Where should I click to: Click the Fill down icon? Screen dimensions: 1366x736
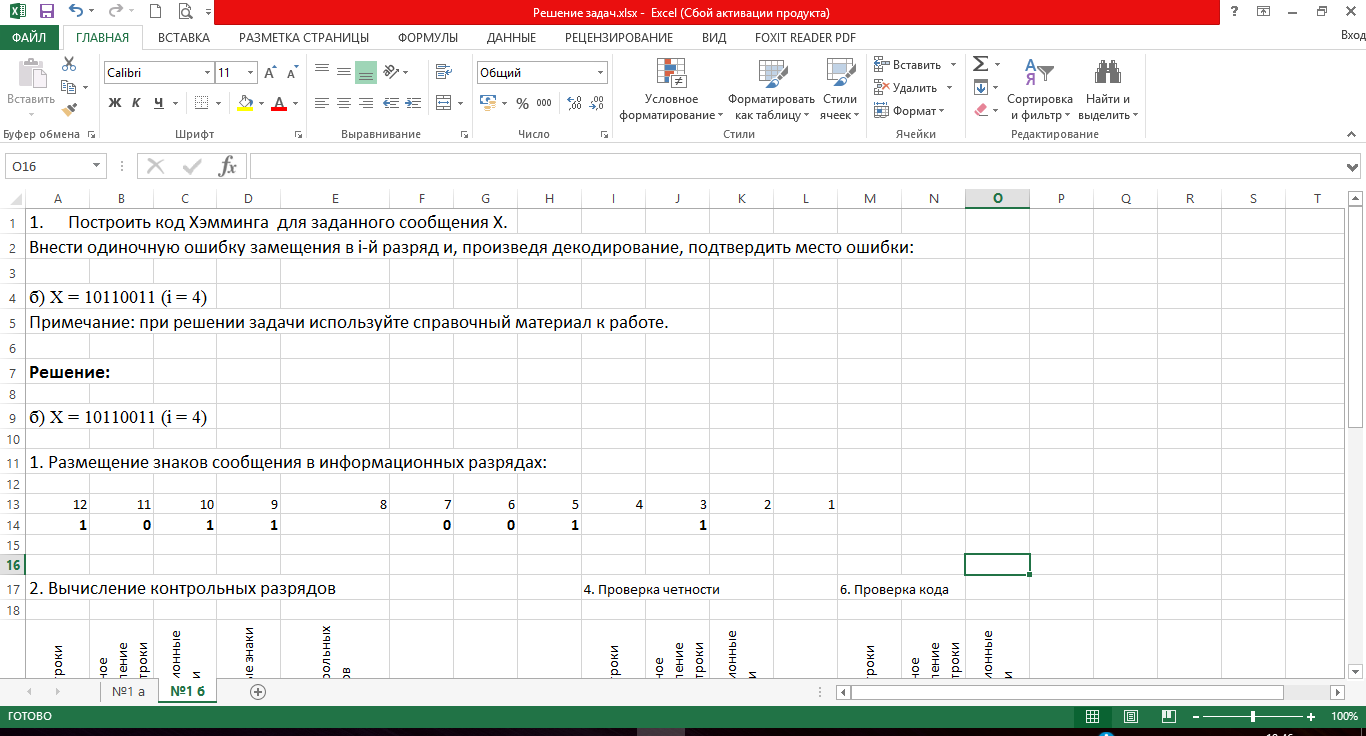(x=981, y=87)
